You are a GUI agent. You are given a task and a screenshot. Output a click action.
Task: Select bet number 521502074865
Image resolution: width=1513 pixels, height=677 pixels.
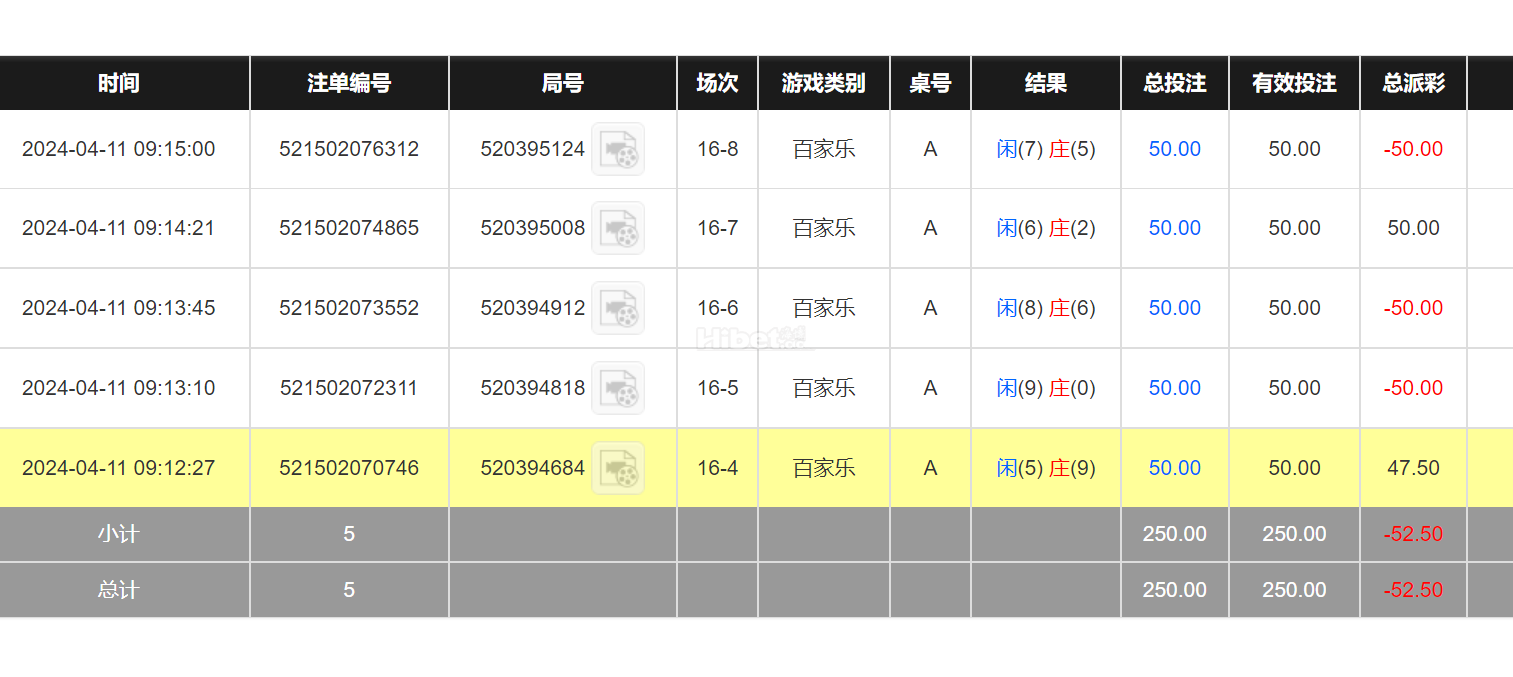pos(349,228)
